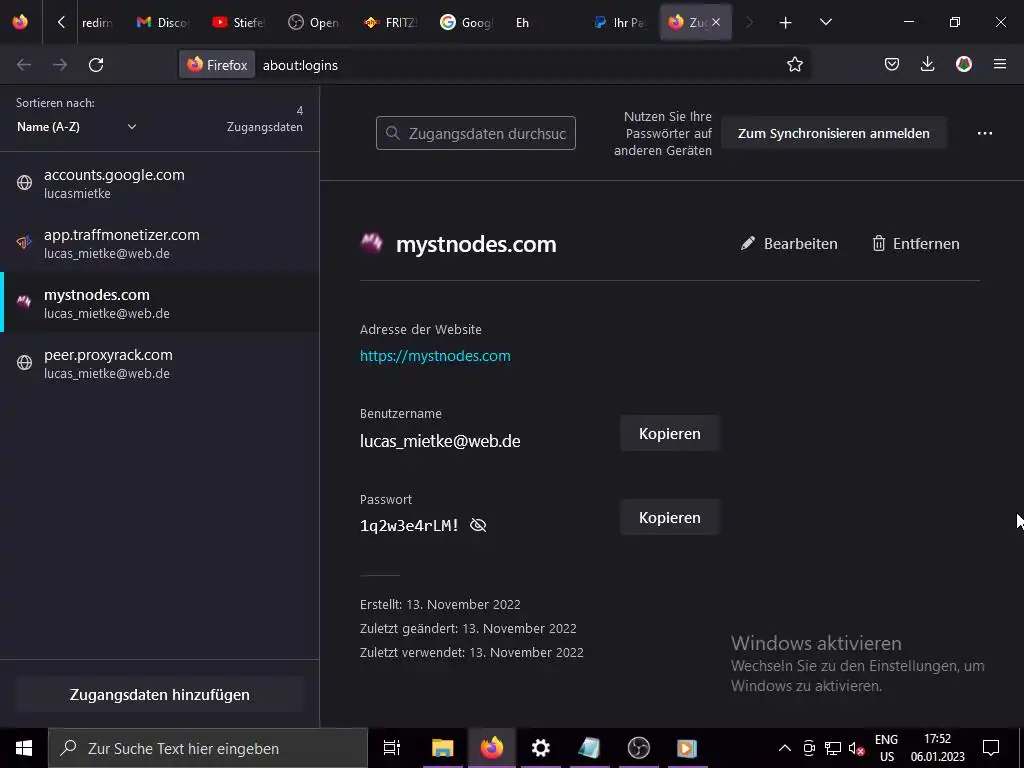Screen dimensions: 1024x768
Task: Open the notification center icon
Action: coord(991,748)
